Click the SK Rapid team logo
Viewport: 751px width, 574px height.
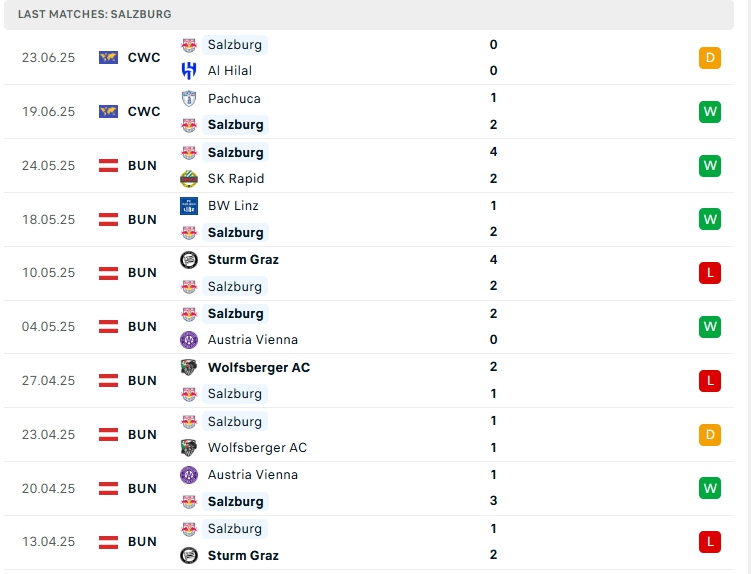(189, 179)
